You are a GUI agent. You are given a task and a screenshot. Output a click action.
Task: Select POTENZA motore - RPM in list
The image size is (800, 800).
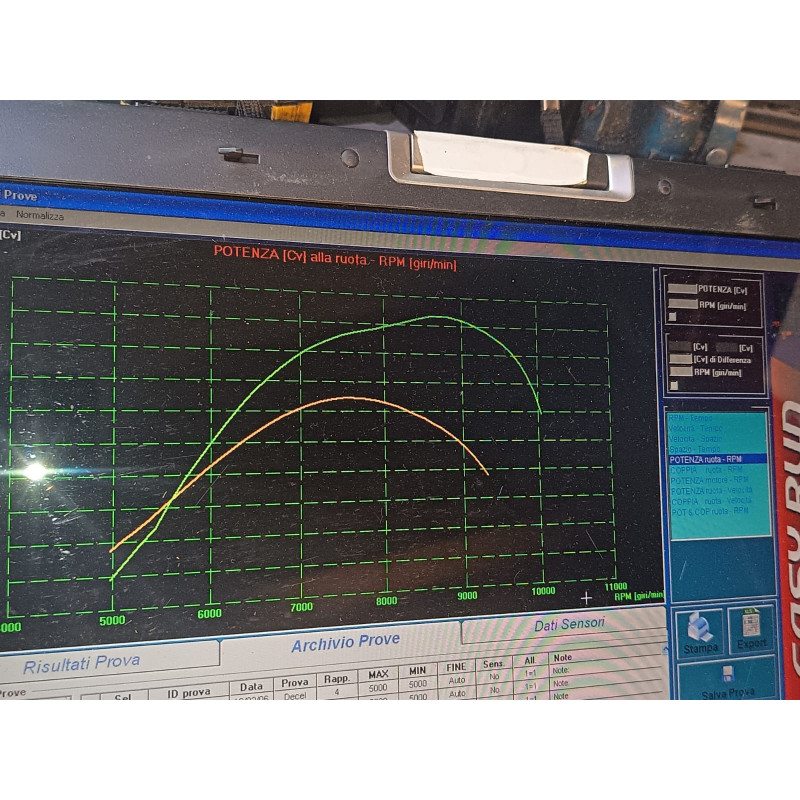(x=709, y=480)
